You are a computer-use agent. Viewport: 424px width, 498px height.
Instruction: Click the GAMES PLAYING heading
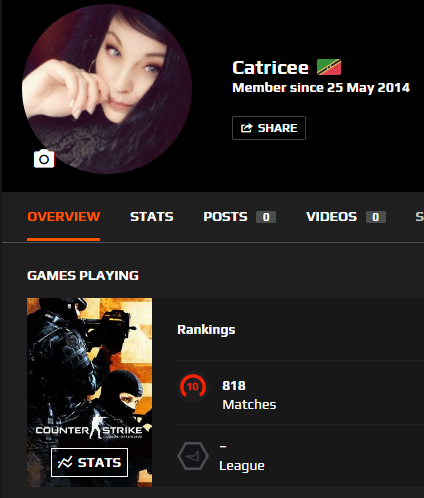[x=83, y=276]
